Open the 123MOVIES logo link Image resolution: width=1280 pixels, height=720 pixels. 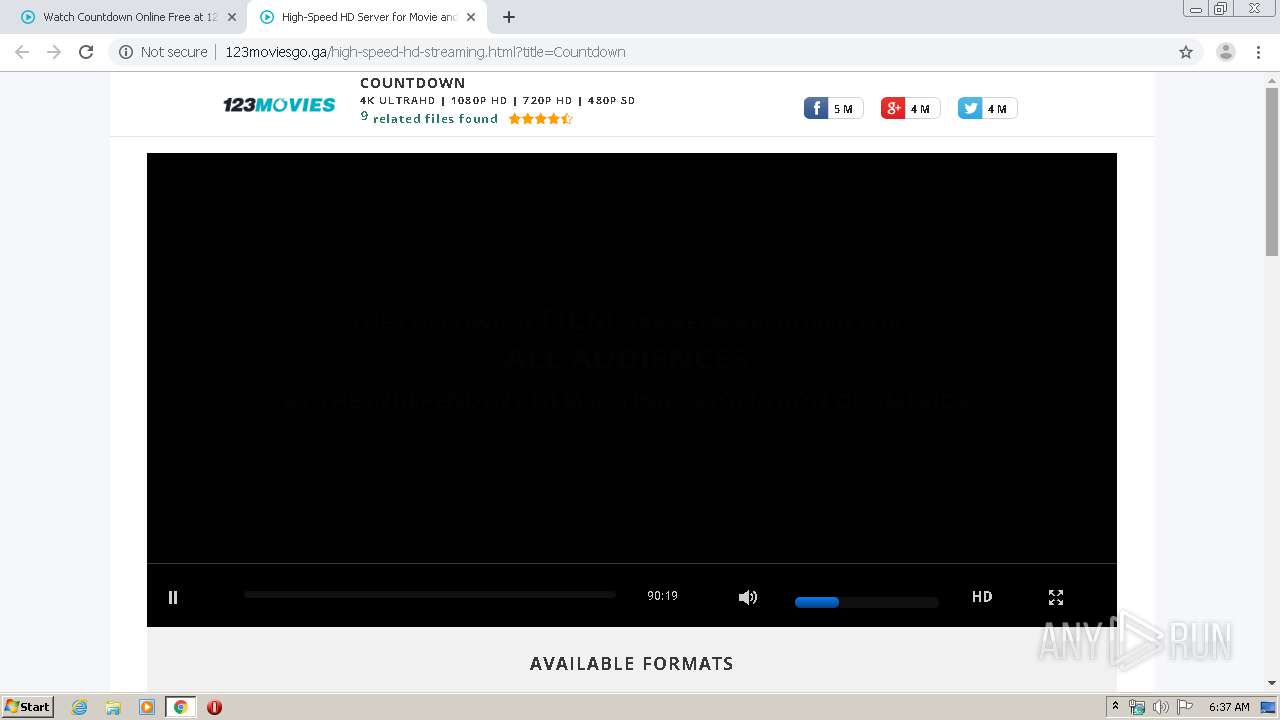(x=279, y=104)
